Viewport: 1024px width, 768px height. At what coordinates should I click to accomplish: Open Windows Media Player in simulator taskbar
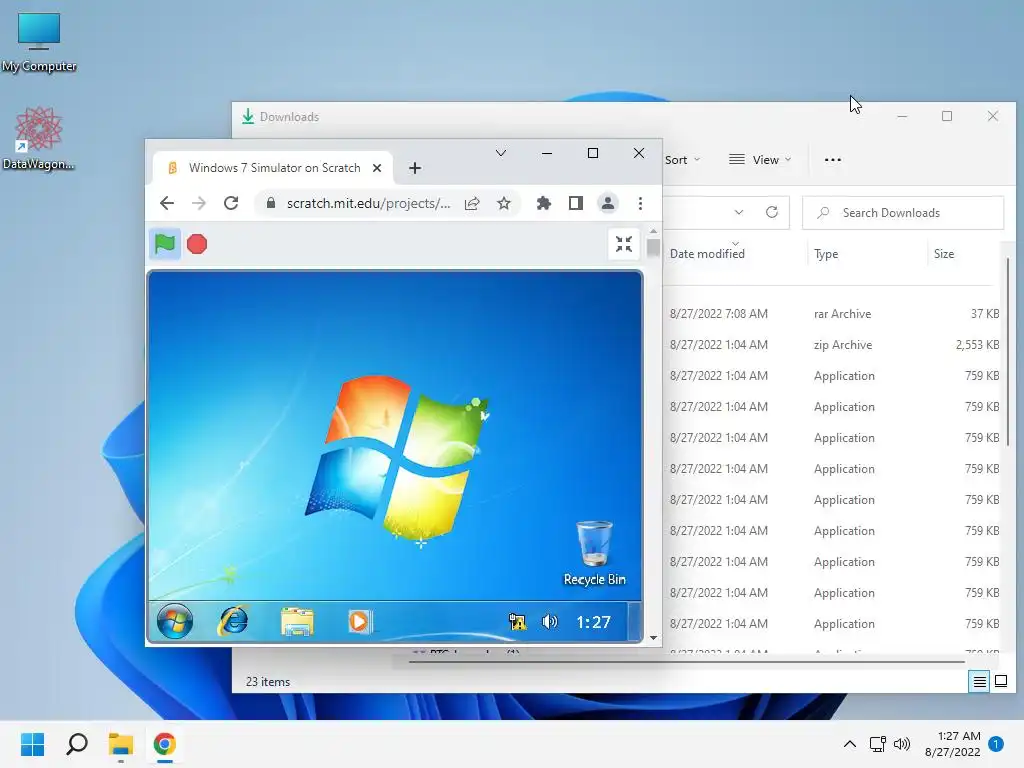point(359,621)
